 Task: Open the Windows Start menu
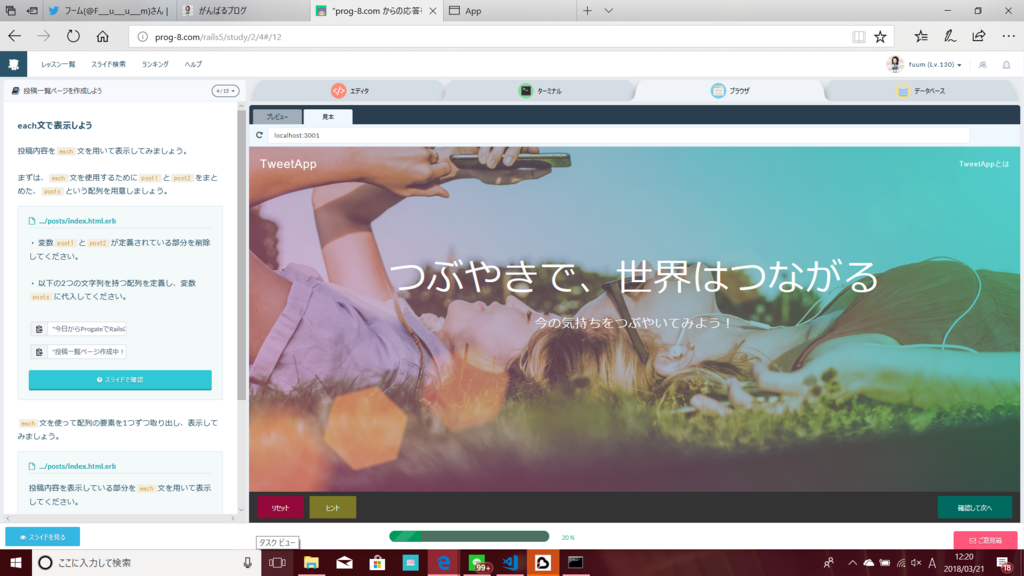point(16,562)
